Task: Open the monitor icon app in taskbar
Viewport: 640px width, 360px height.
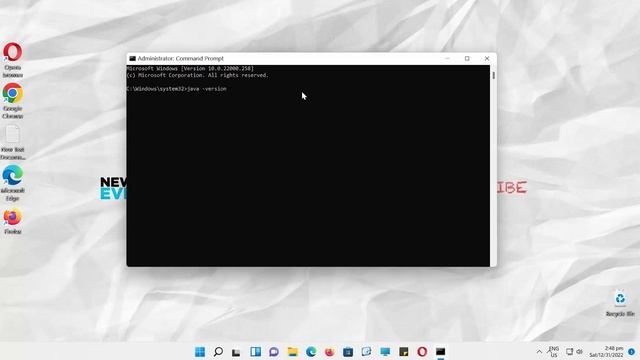Action: point(385,351)
